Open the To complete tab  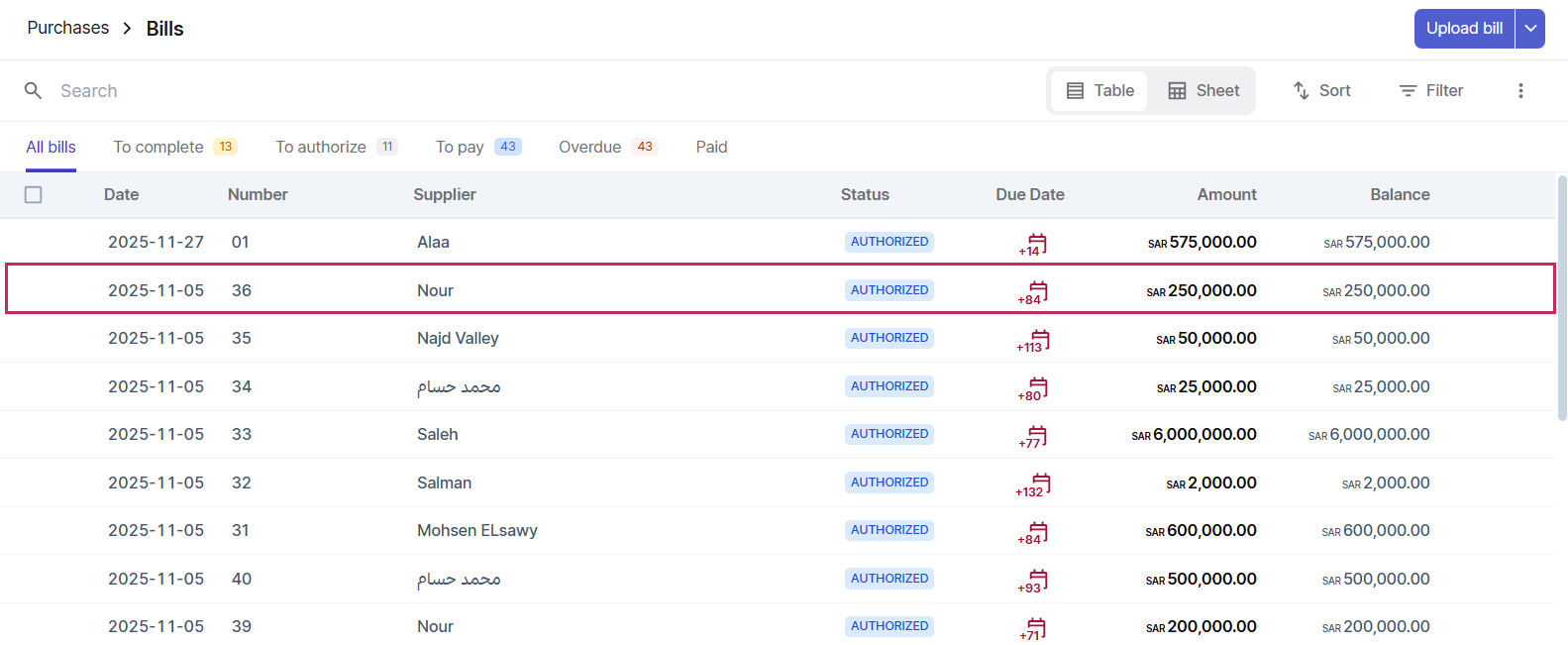158,147
